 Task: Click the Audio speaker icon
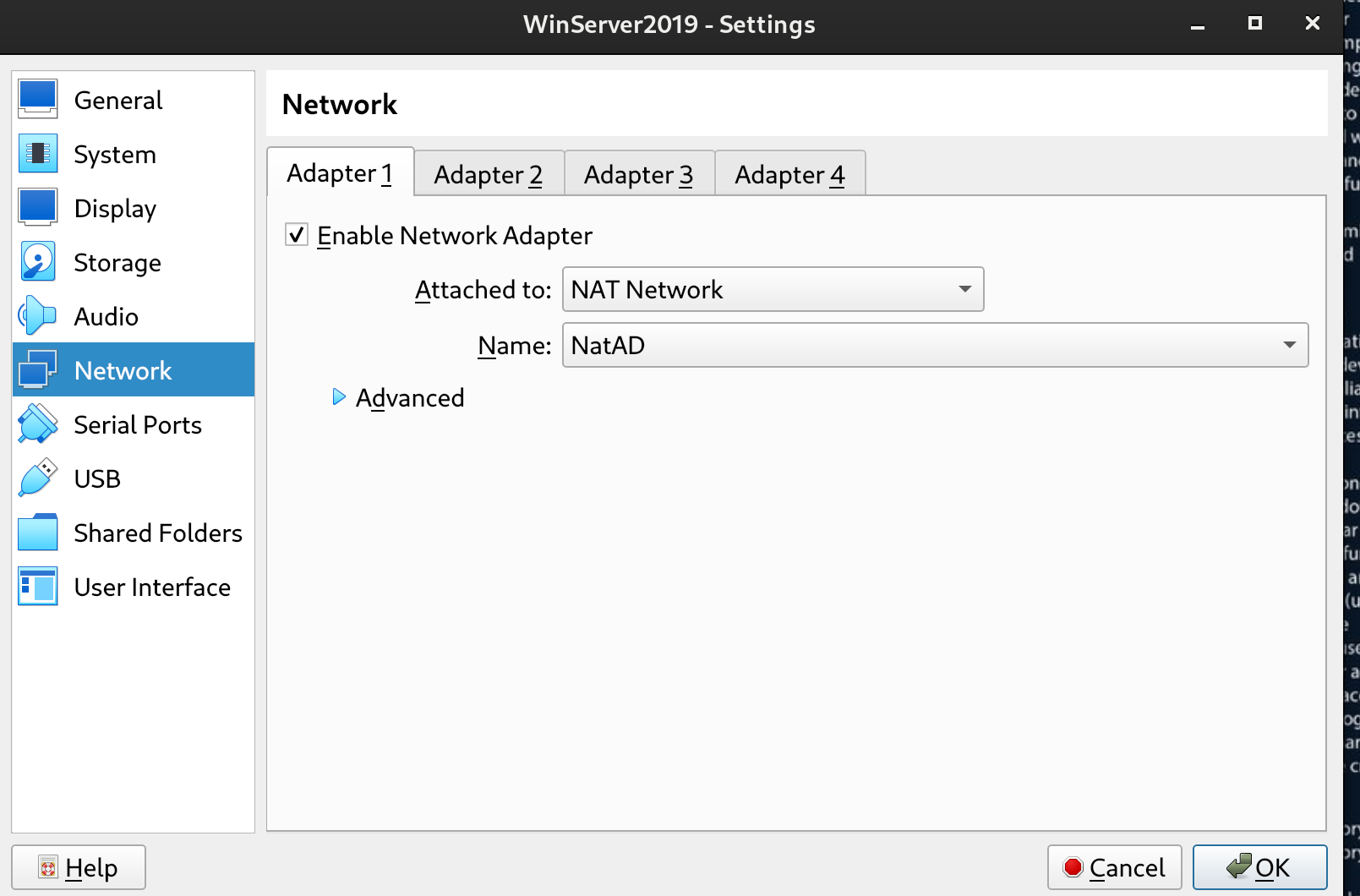coord(38,316)
